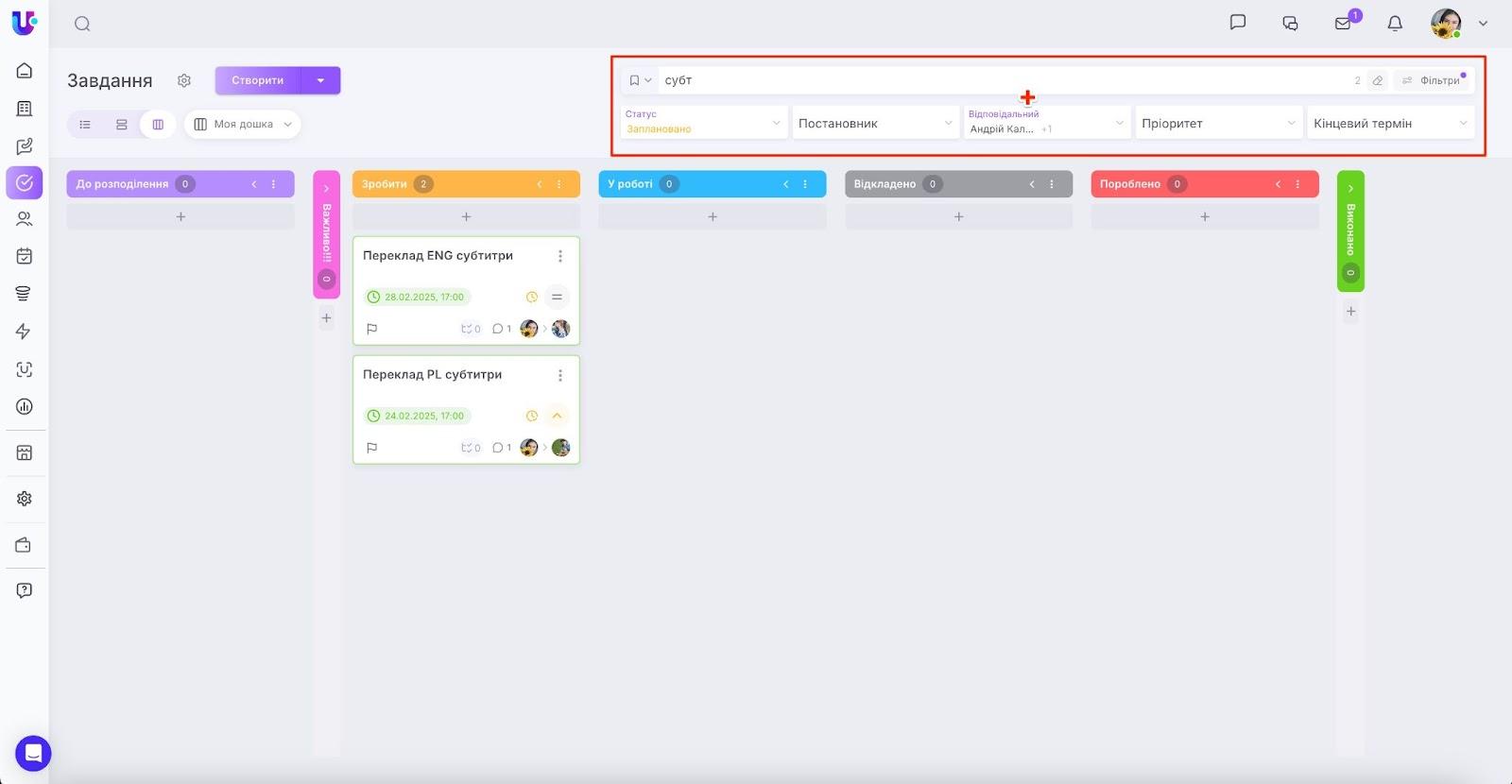This screenshot has width=1512, height=784.
Task: Open Переклад PL субтитри card menu
Action: click(560, 375)
